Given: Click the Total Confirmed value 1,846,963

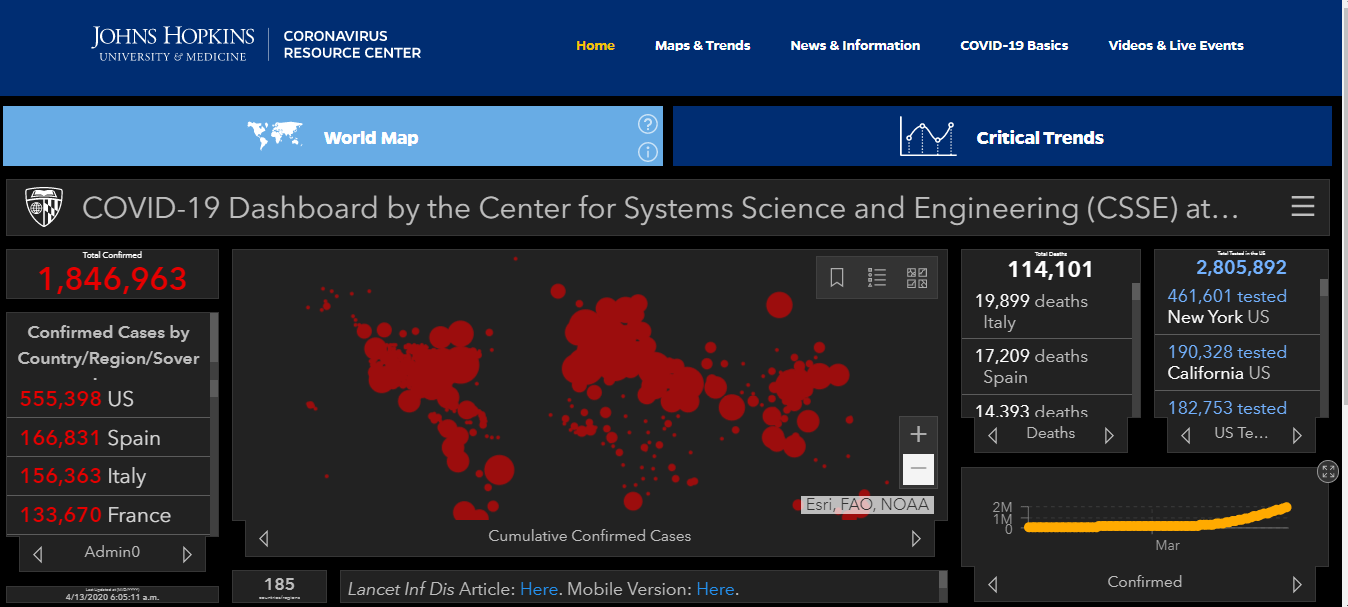Looking at the screenshot, I should (113, 279).
